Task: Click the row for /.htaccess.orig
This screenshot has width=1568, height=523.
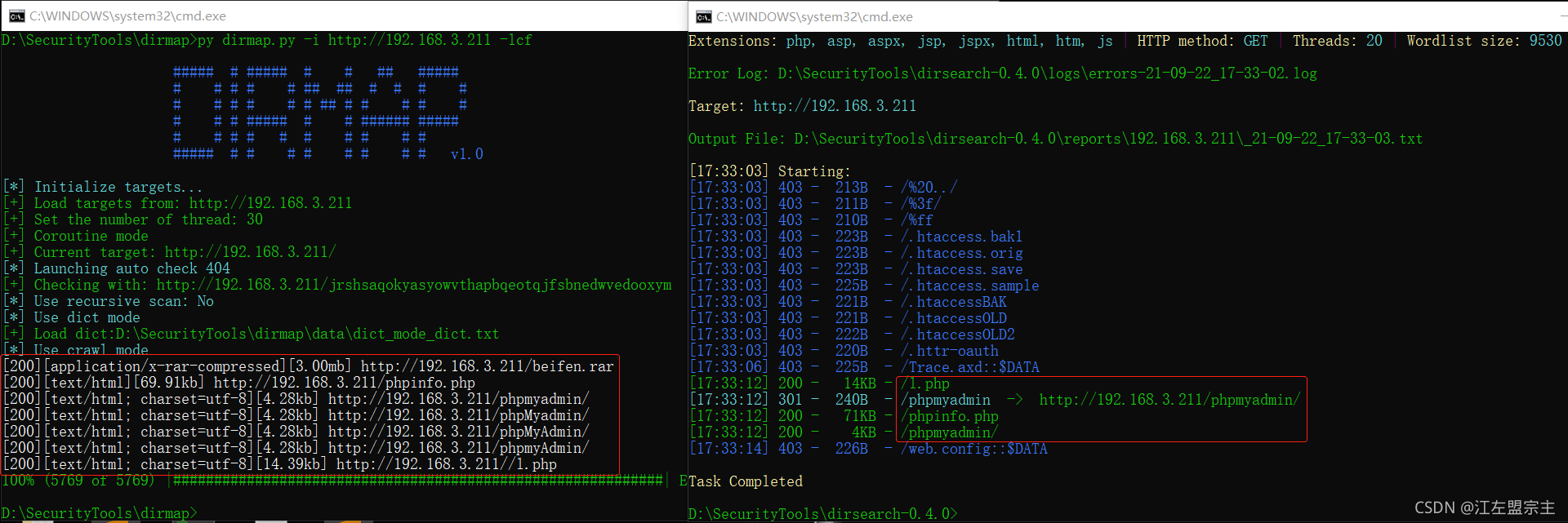Action: click(x=857, y=253)
